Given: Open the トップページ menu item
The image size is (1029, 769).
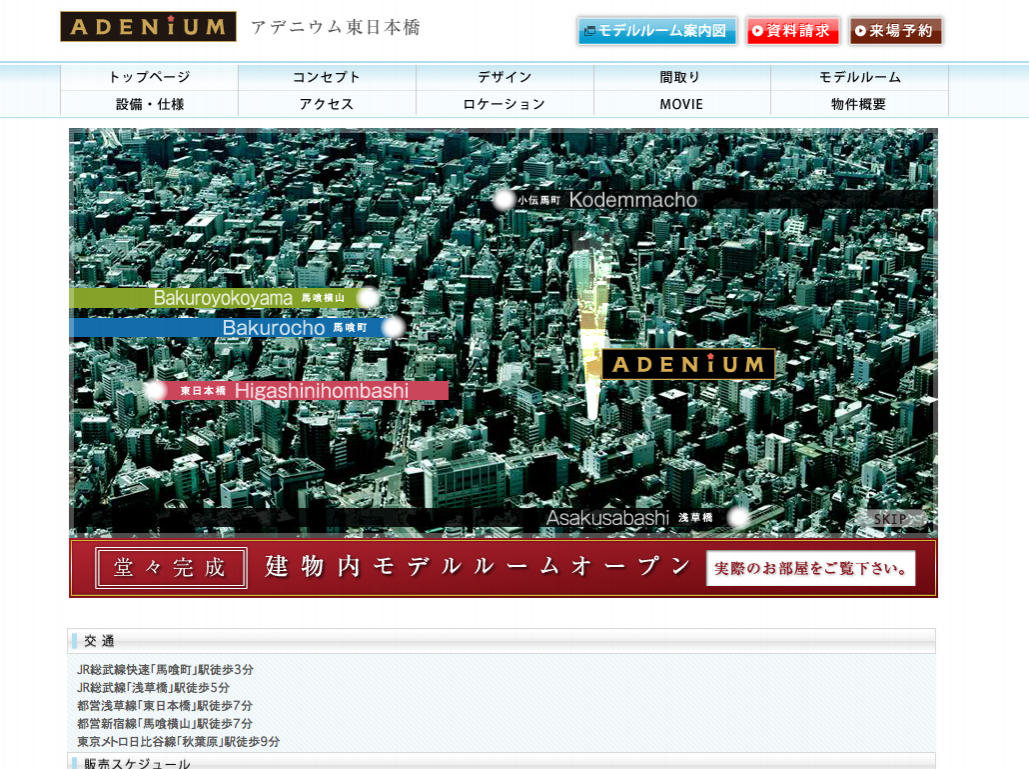Looking at the screenshot, I should [149, 77].
